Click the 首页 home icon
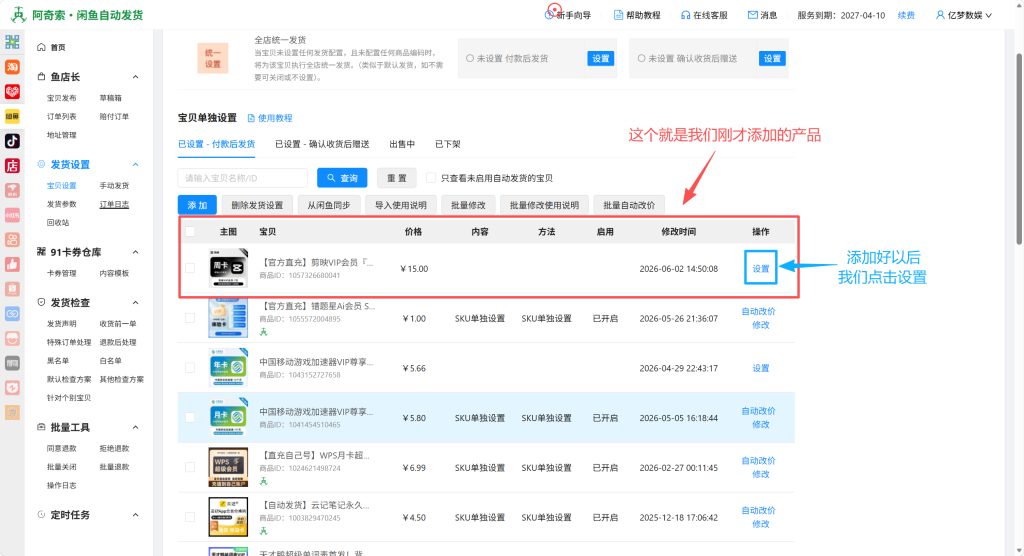This screenshot has width=1024, height=556. point(41,47)
